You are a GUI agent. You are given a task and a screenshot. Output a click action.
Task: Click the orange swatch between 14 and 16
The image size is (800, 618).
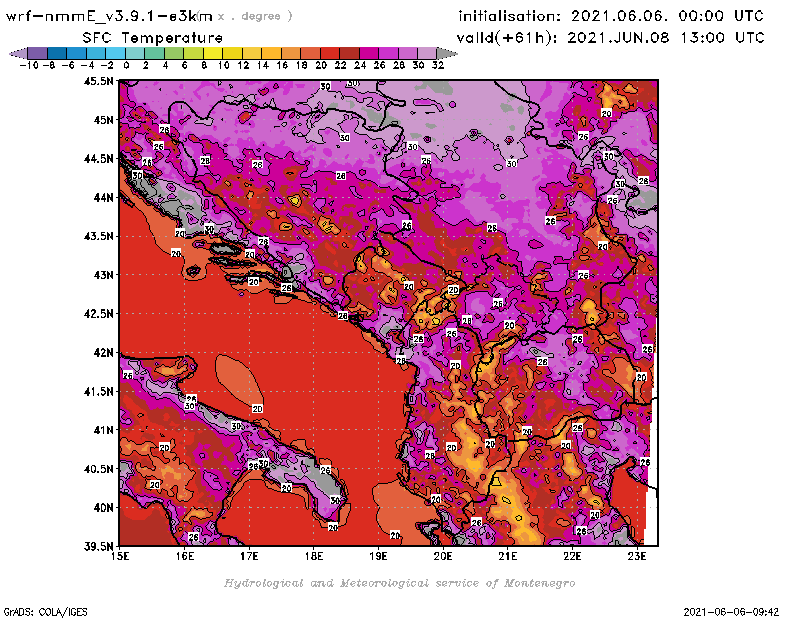[x=272, y=52]
